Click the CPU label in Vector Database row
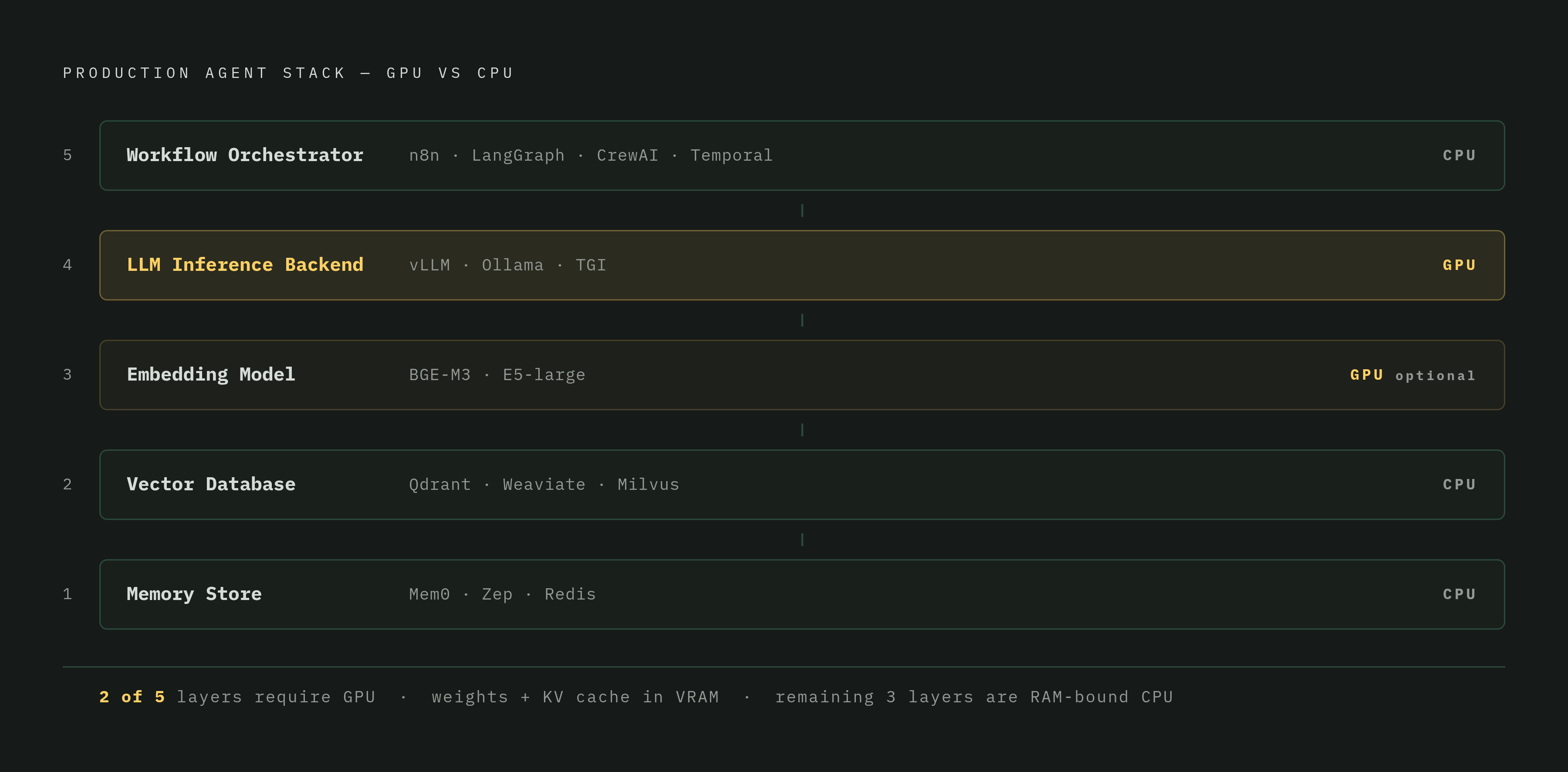 [1460, 485]
